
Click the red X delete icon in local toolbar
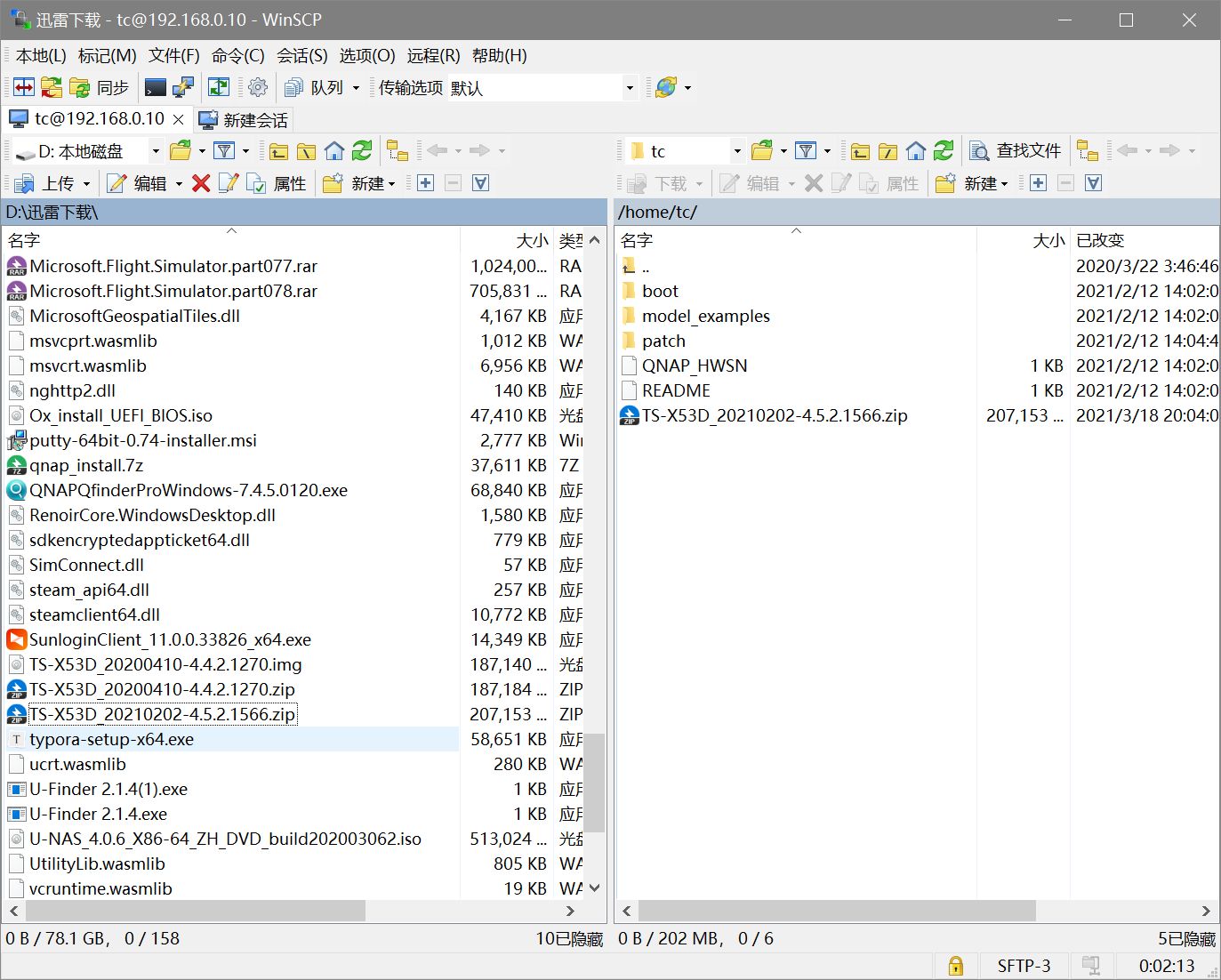click(201, 183)
